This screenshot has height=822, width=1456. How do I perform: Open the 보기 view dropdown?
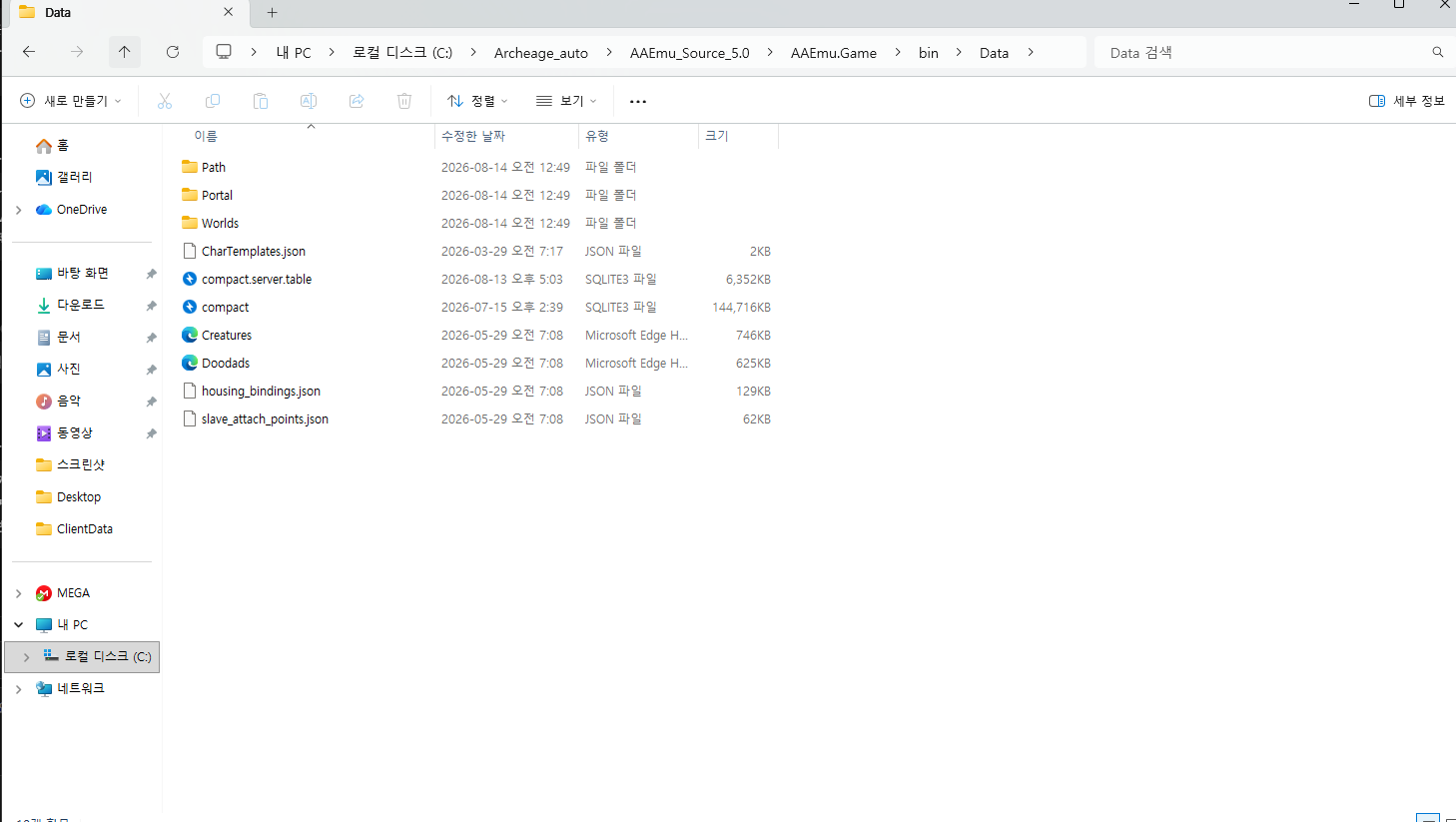point(566,101)
